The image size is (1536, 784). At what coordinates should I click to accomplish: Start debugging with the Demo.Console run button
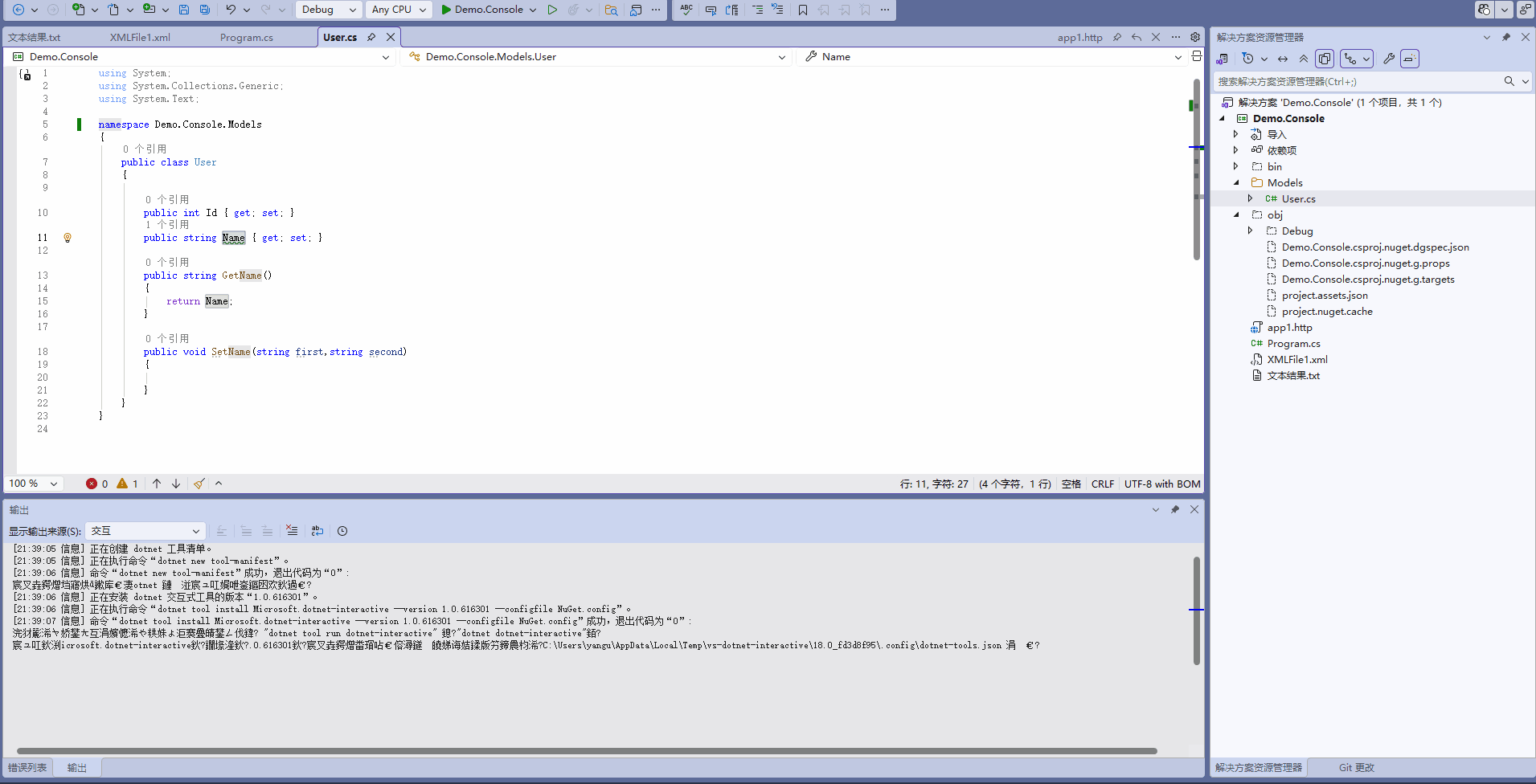coord(481,10)
